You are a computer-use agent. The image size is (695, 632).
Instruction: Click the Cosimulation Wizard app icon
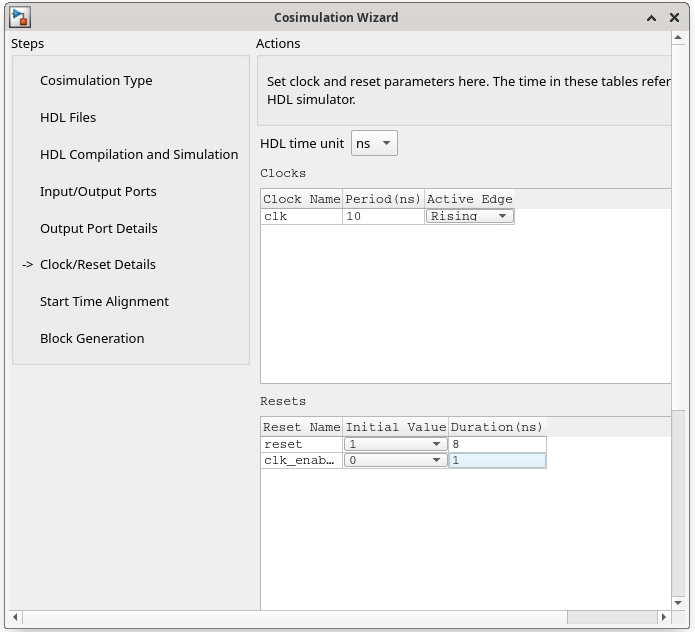tap(20, 17)
